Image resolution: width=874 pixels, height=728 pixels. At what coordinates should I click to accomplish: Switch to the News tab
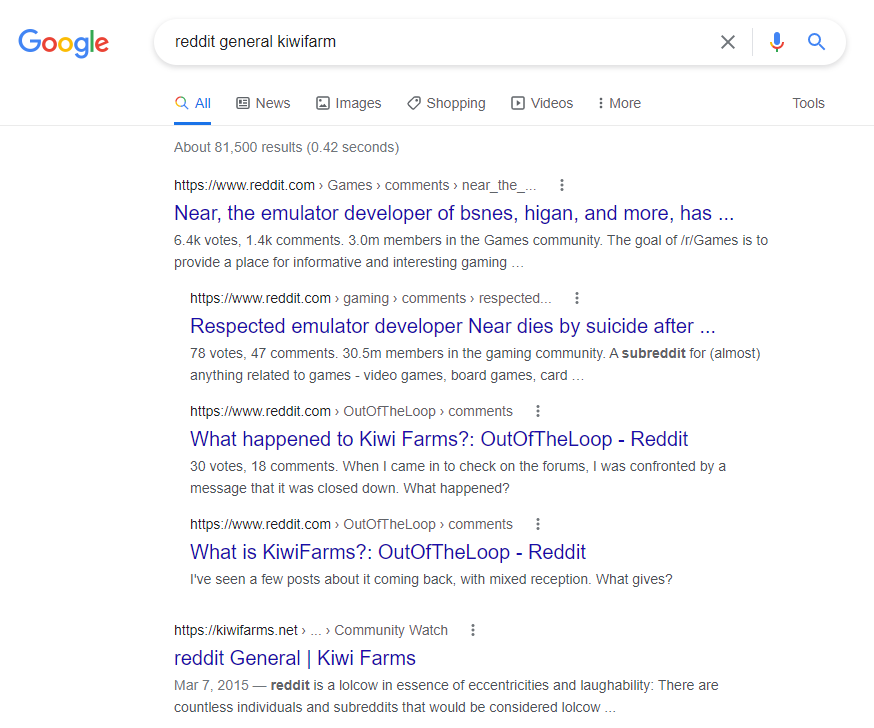tap(263, 103)
